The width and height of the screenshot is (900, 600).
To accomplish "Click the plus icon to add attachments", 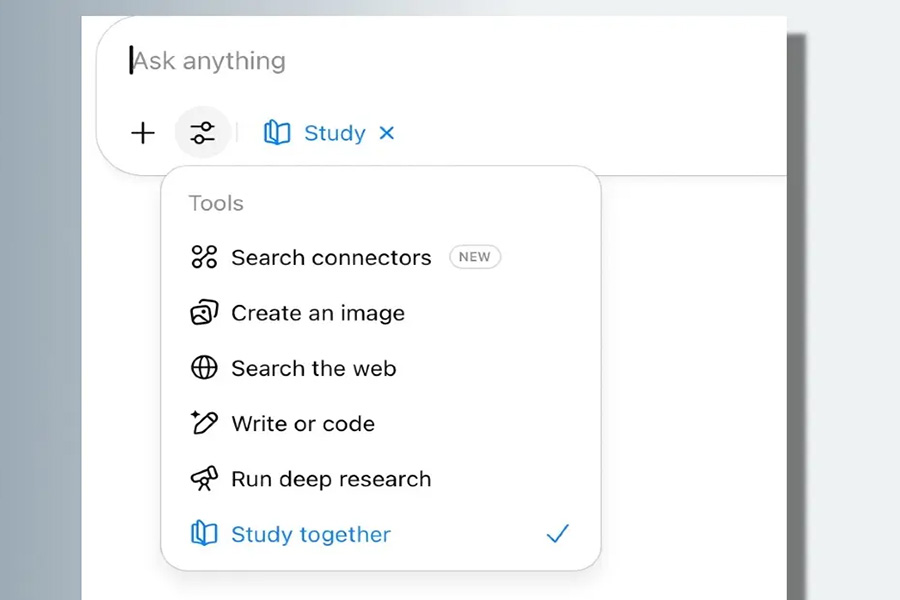I will point(143,133).
